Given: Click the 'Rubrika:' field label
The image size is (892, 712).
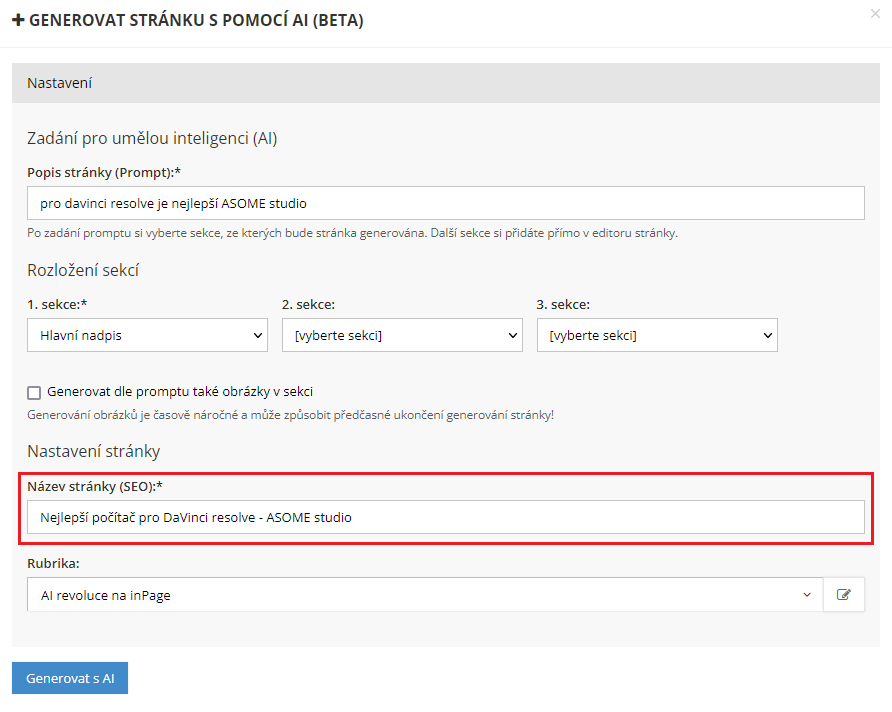Looking at the screenshot, I should click(x=53, y=563).
